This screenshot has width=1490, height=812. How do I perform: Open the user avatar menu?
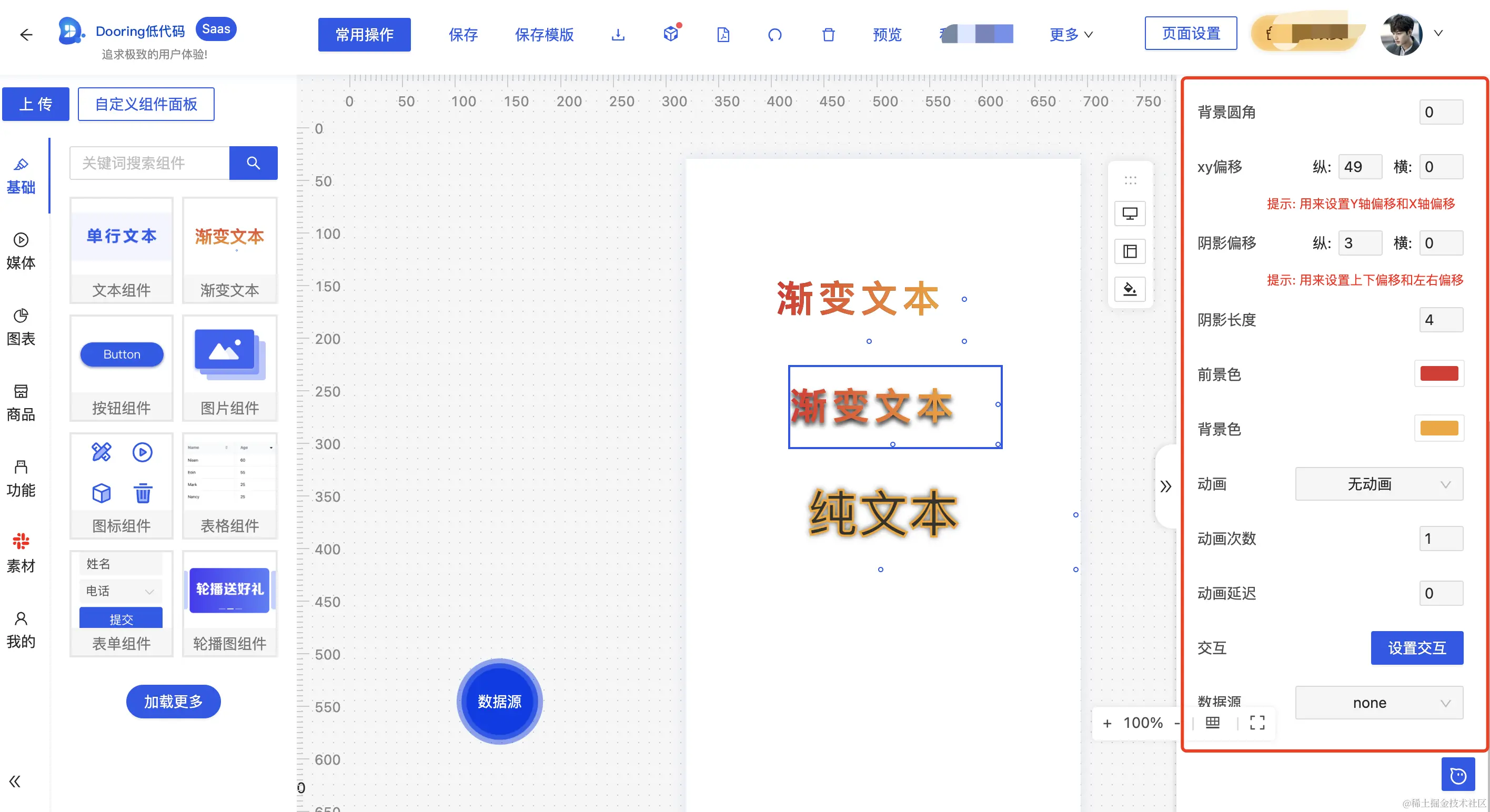tap(1401, 34)
